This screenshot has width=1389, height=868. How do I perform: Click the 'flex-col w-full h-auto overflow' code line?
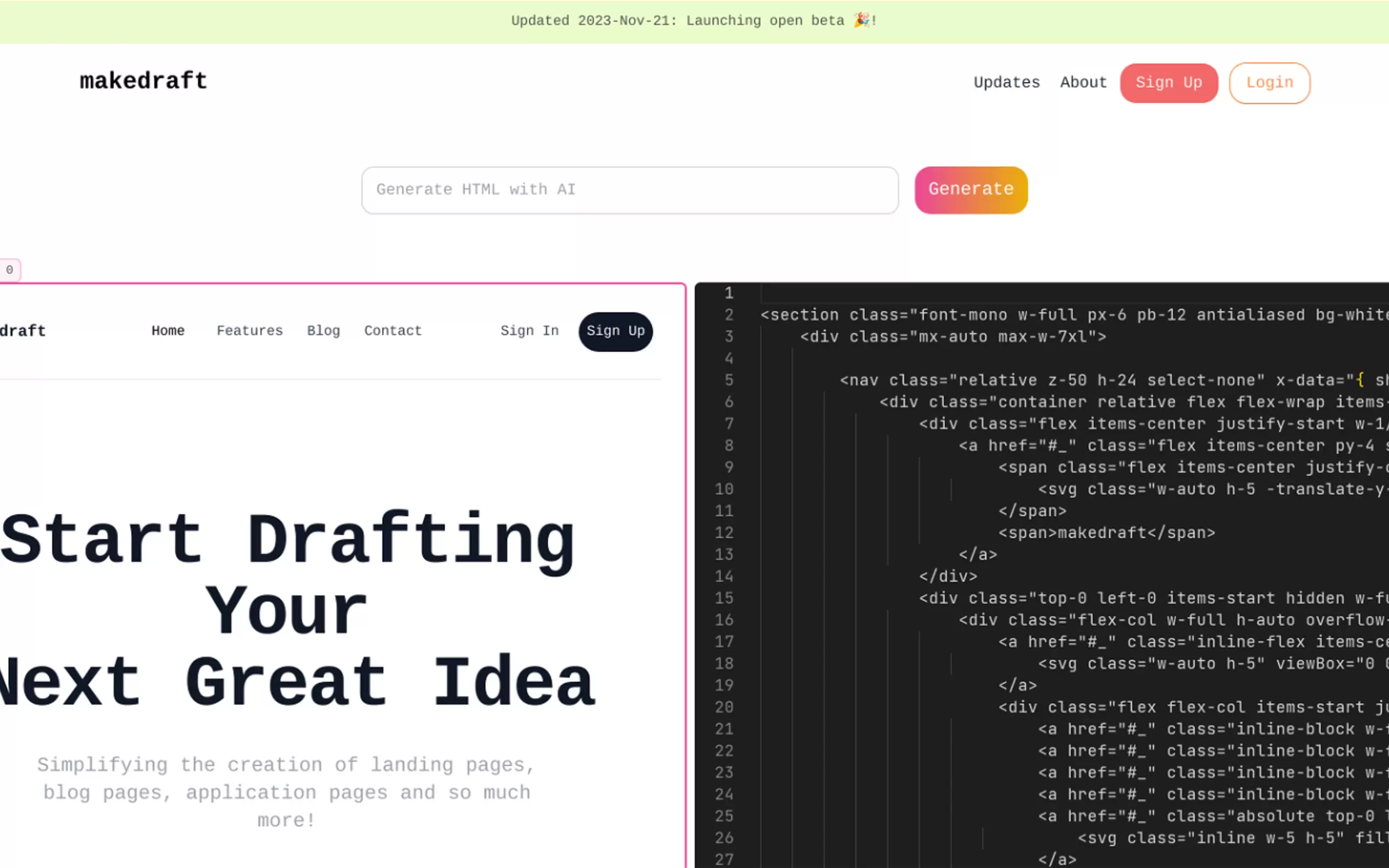(1174, 620)
